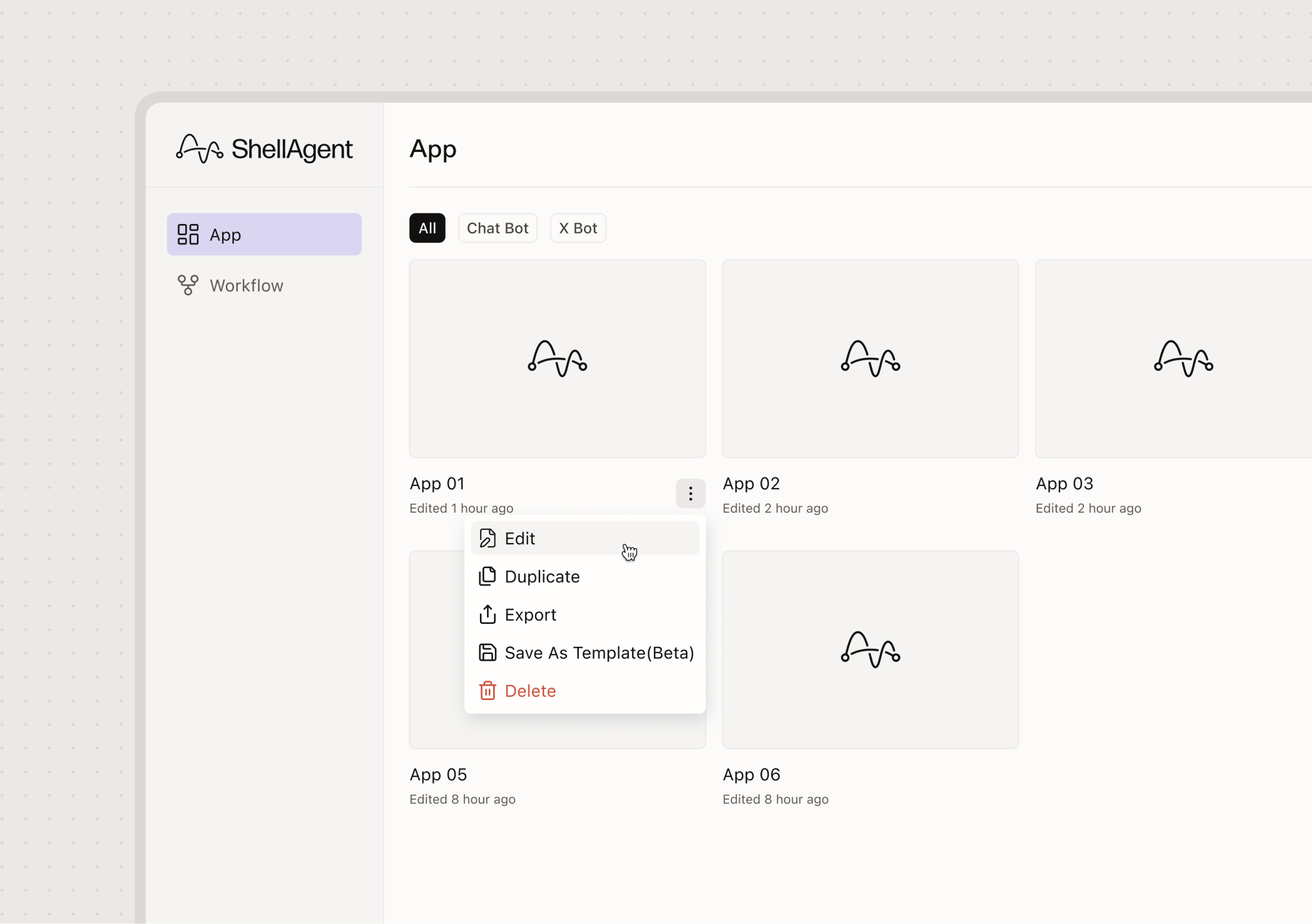
Task: Click the red Delete trash icon
Action: pos(488,691)
